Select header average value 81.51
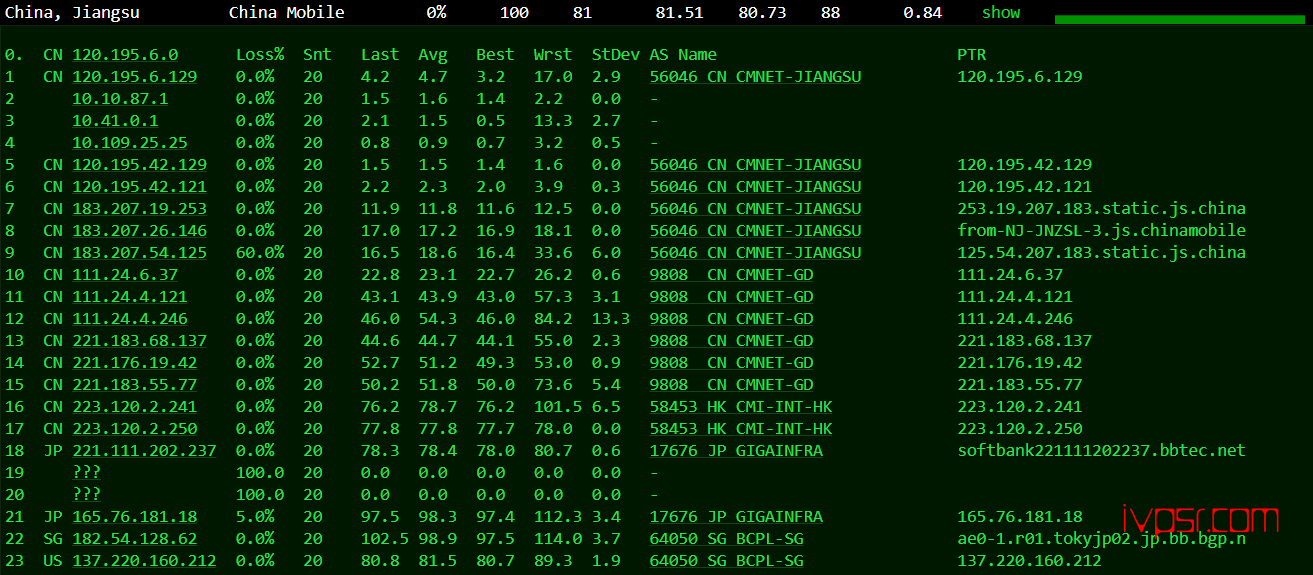 [679, 13]
